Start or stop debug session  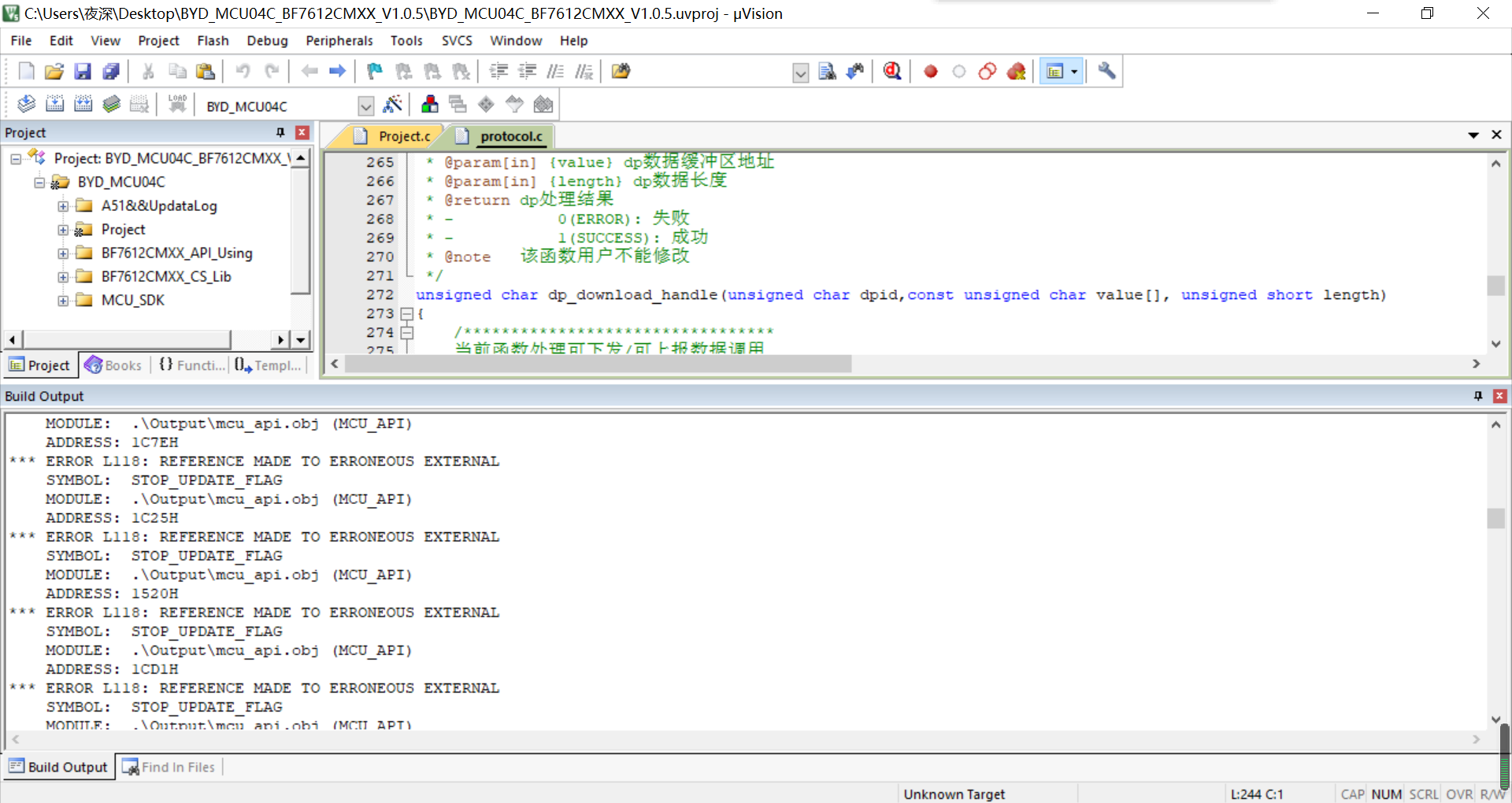click(892, 72)
